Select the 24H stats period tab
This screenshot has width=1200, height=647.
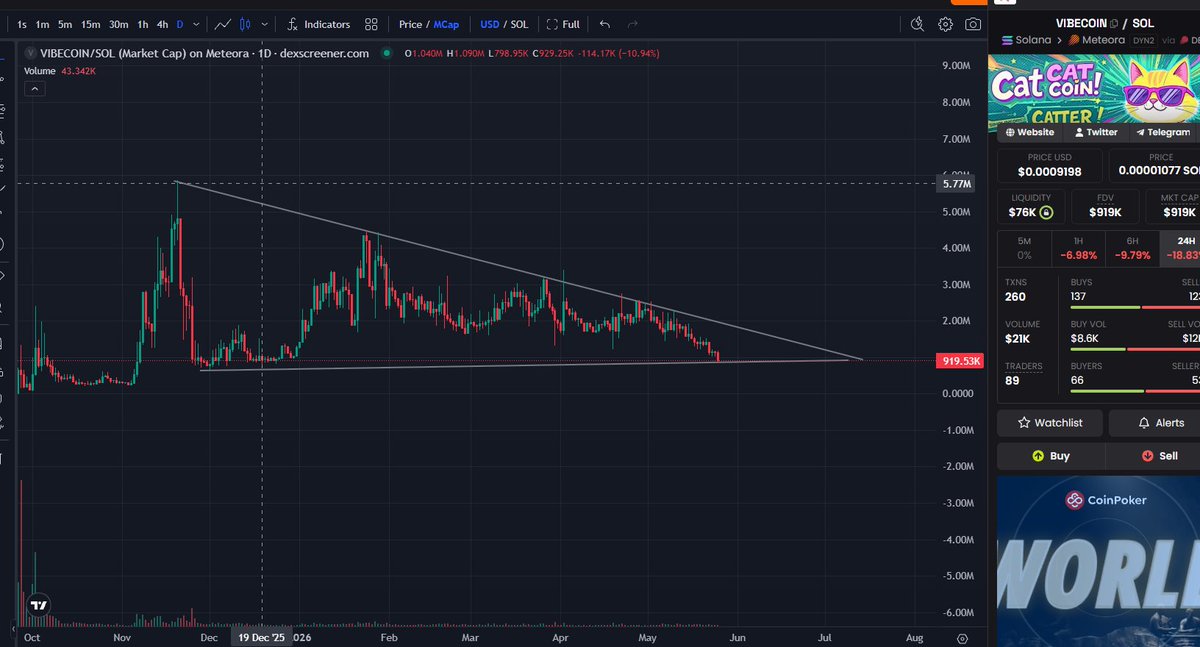point(1181,248)
